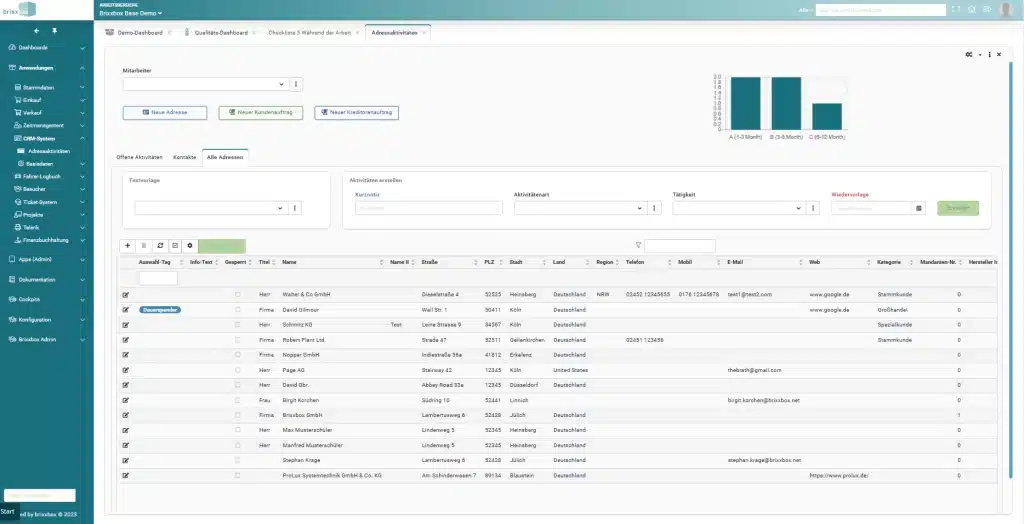
Task: Collapse the CRM-System sidebar section
Action: point(50,139)
